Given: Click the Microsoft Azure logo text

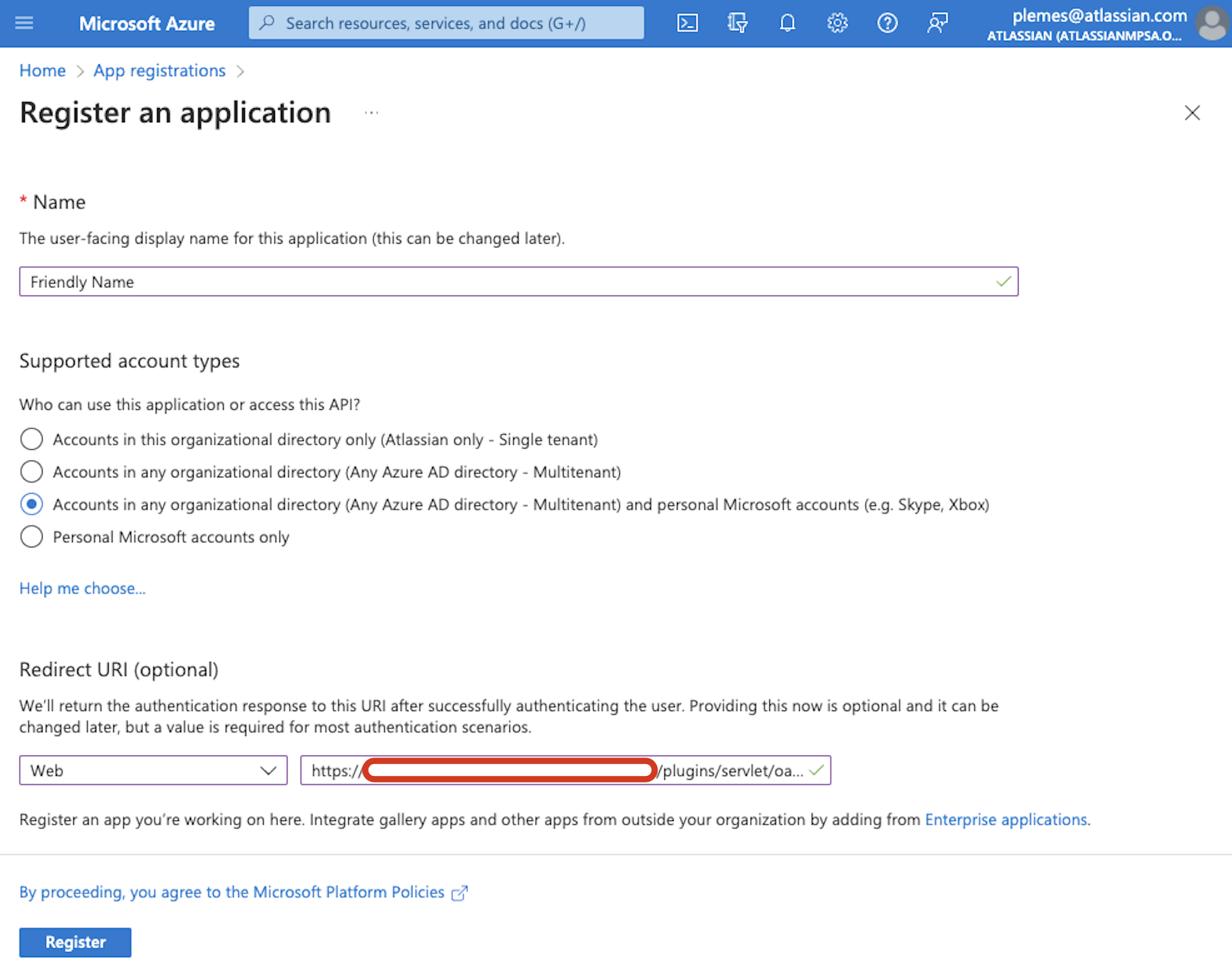Looking at the screenshot, I should [x=147, y=24].
